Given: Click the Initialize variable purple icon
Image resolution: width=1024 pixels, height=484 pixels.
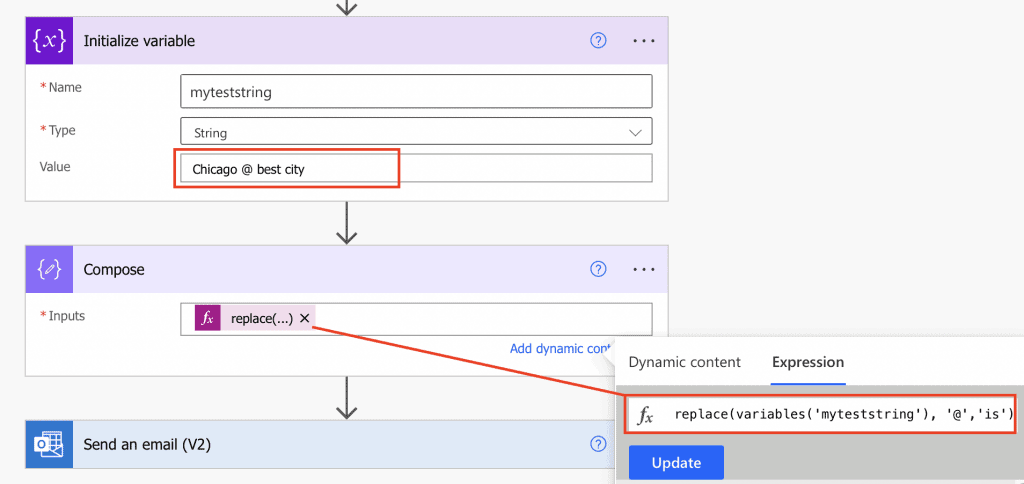Looking at the screenshot, I should [x=50, y=41].
